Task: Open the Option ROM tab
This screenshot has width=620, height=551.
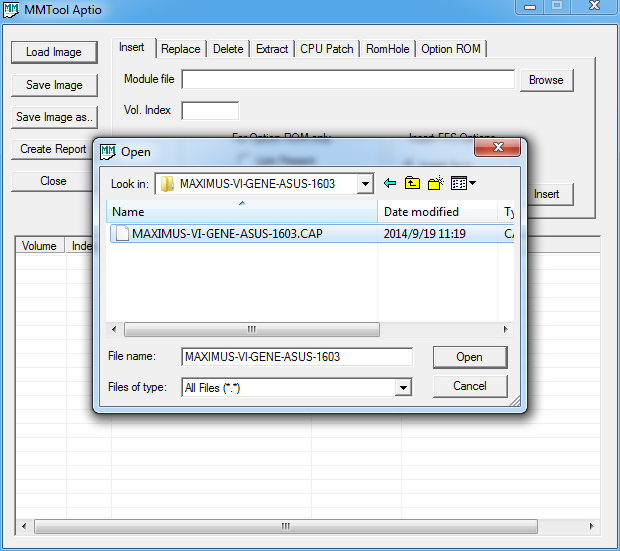Action: [451, 49]
